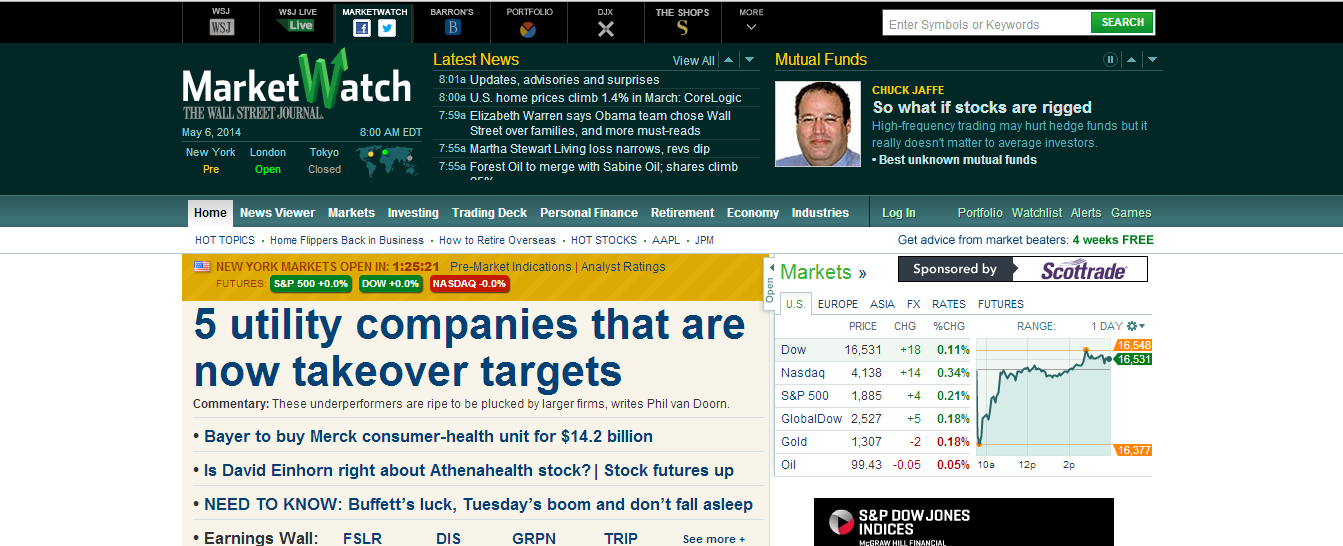Viewport: 1343px width, 546px height.
Task: Open the Barron's B icon
Action: coord(452,28)
